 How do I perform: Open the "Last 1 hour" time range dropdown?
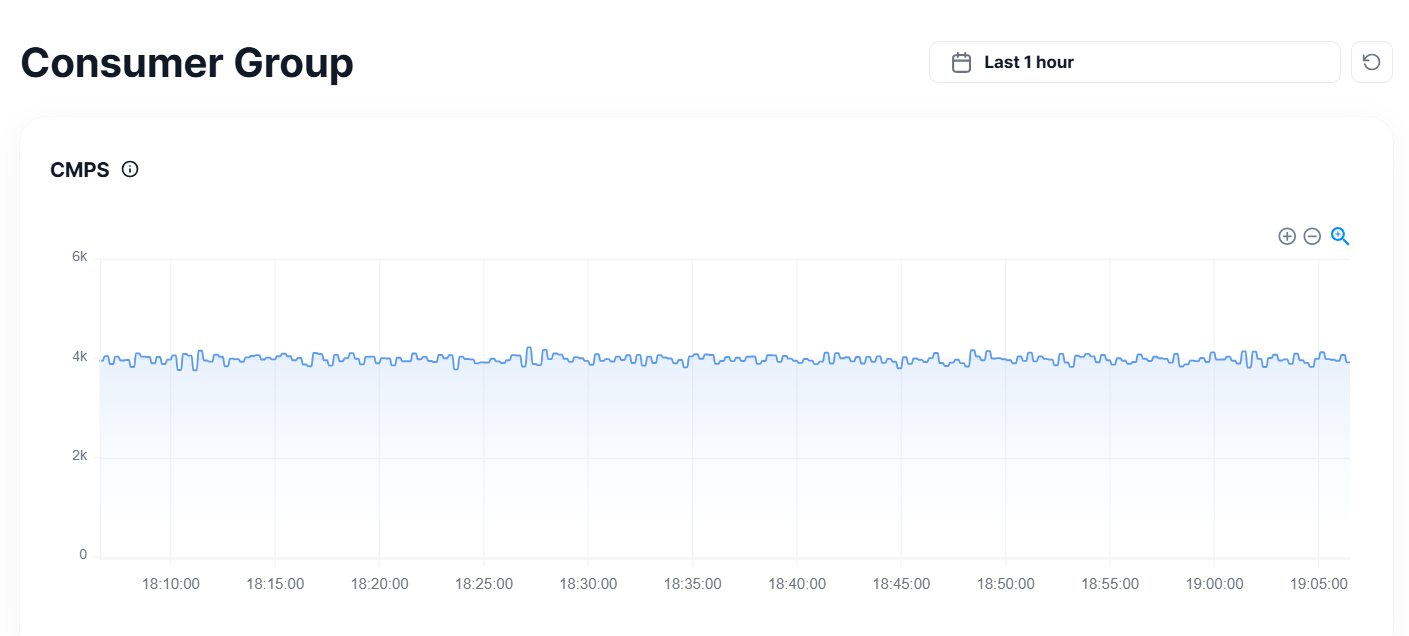pos(1134,62)
